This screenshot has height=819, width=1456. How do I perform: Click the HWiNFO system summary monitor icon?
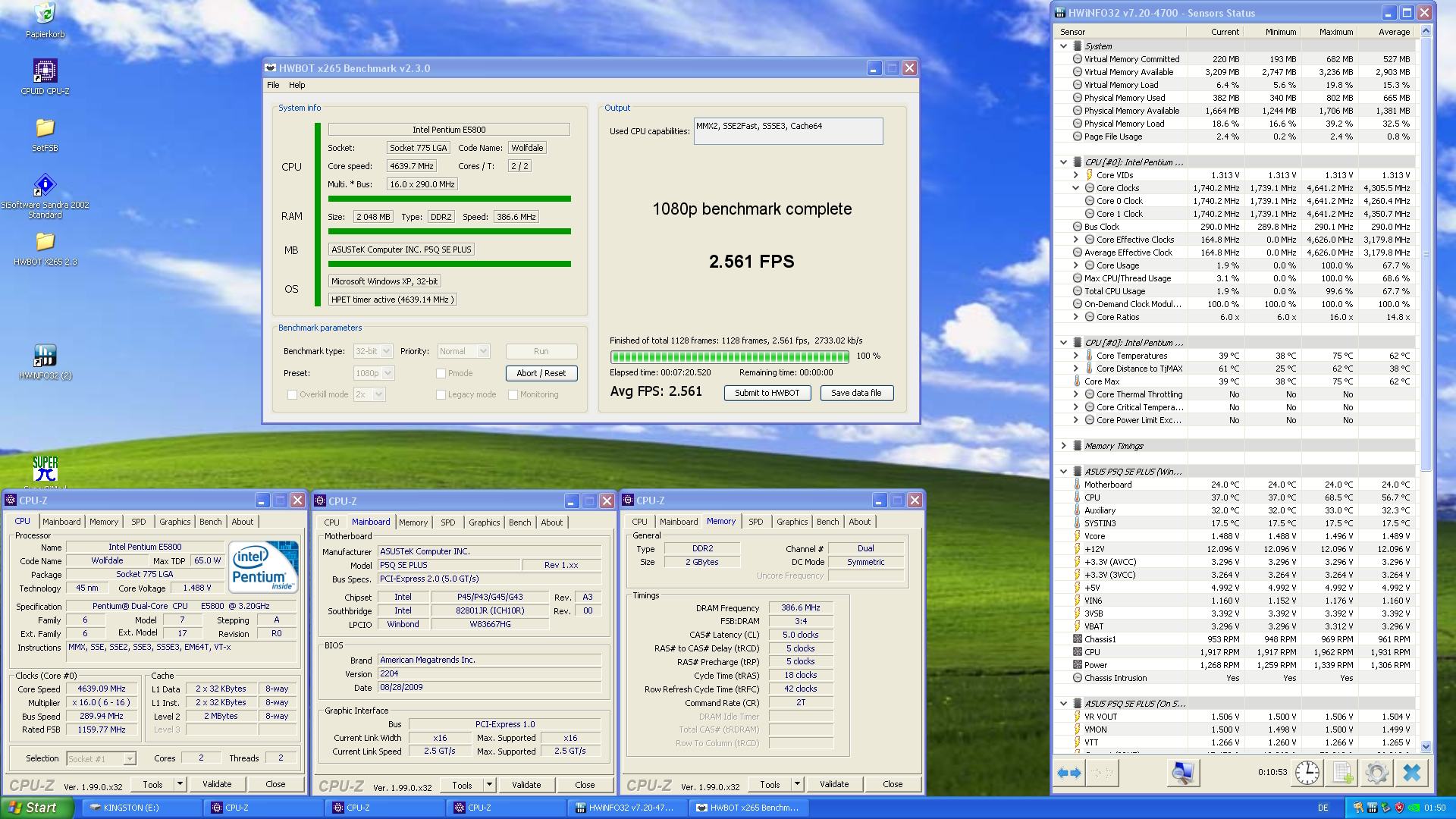click(1182, 773)
